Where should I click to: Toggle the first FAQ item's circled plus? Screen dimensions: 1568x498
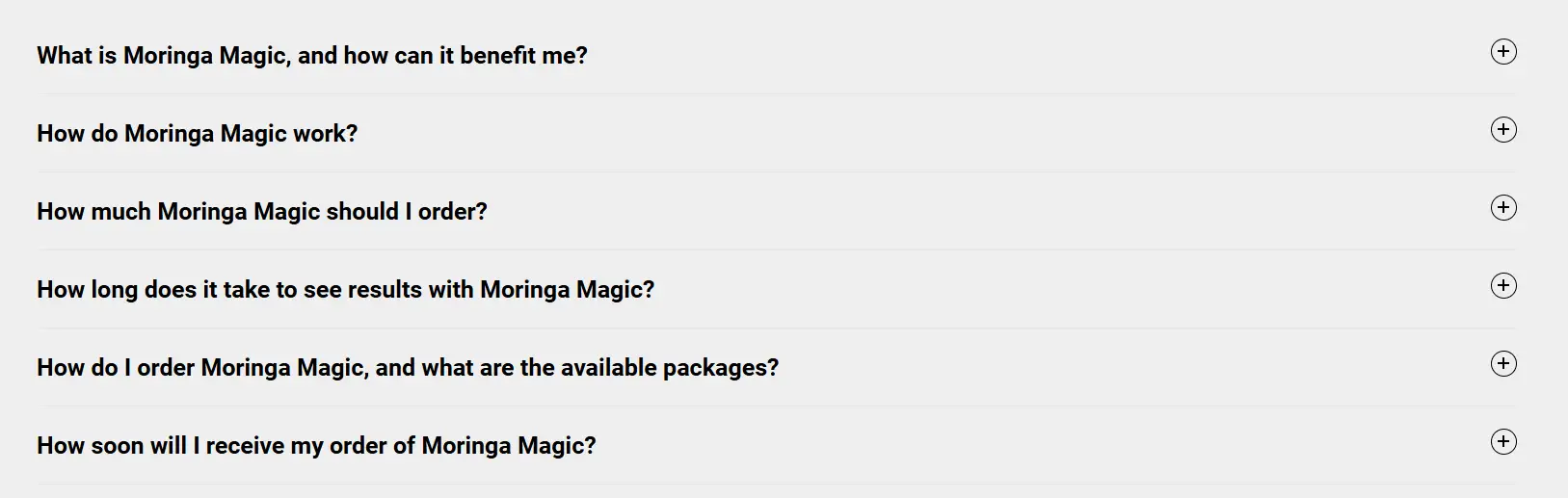[1503, 52]
